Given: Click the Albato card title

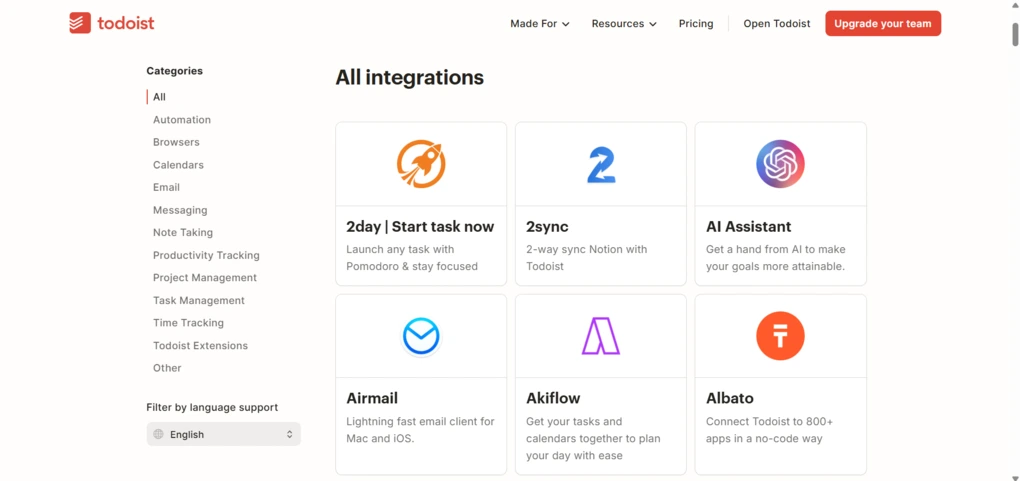Looking at the screenshot, I should (730, 398).
